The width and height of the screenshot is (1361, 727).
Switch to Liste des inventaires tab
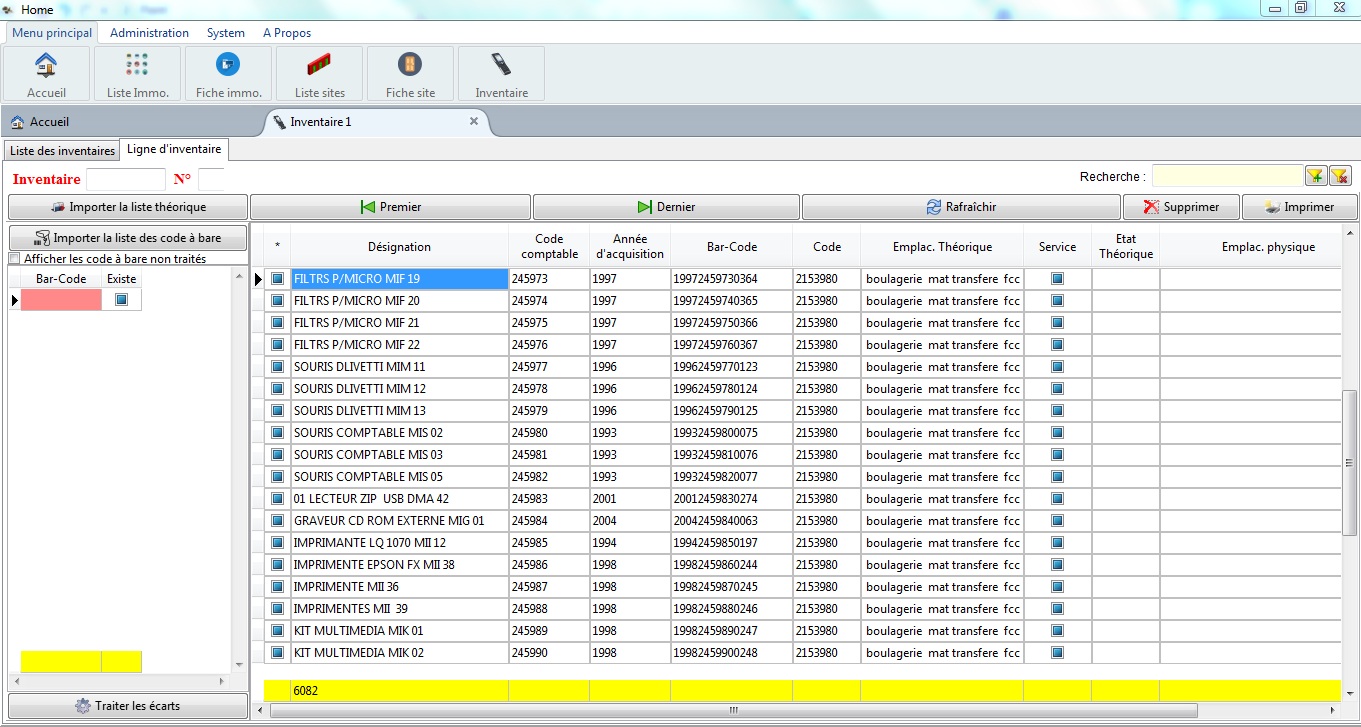tap(62, 151)
